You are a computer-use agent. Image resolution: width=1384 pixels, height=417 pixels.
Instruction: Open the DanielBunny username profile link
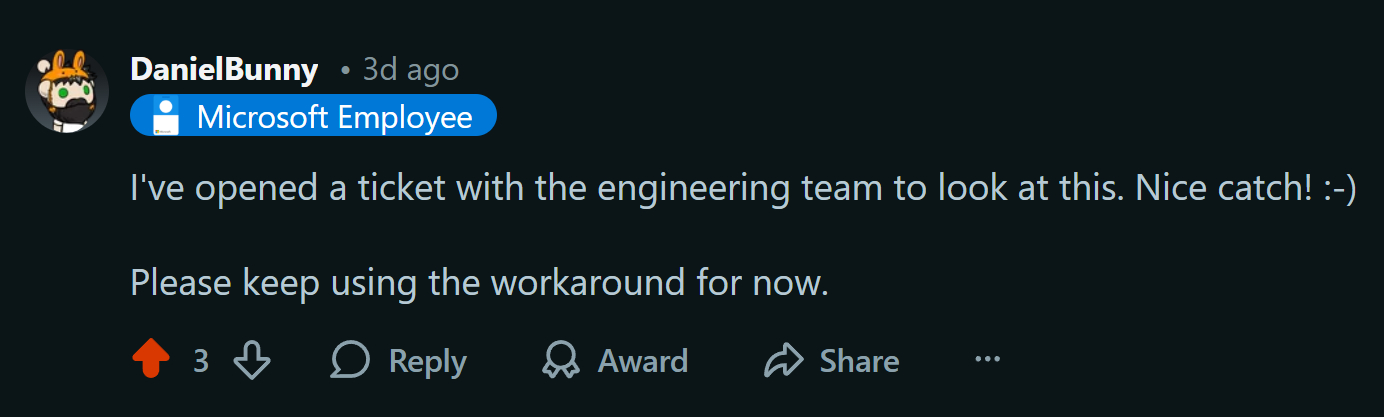[x=224, y=70]
